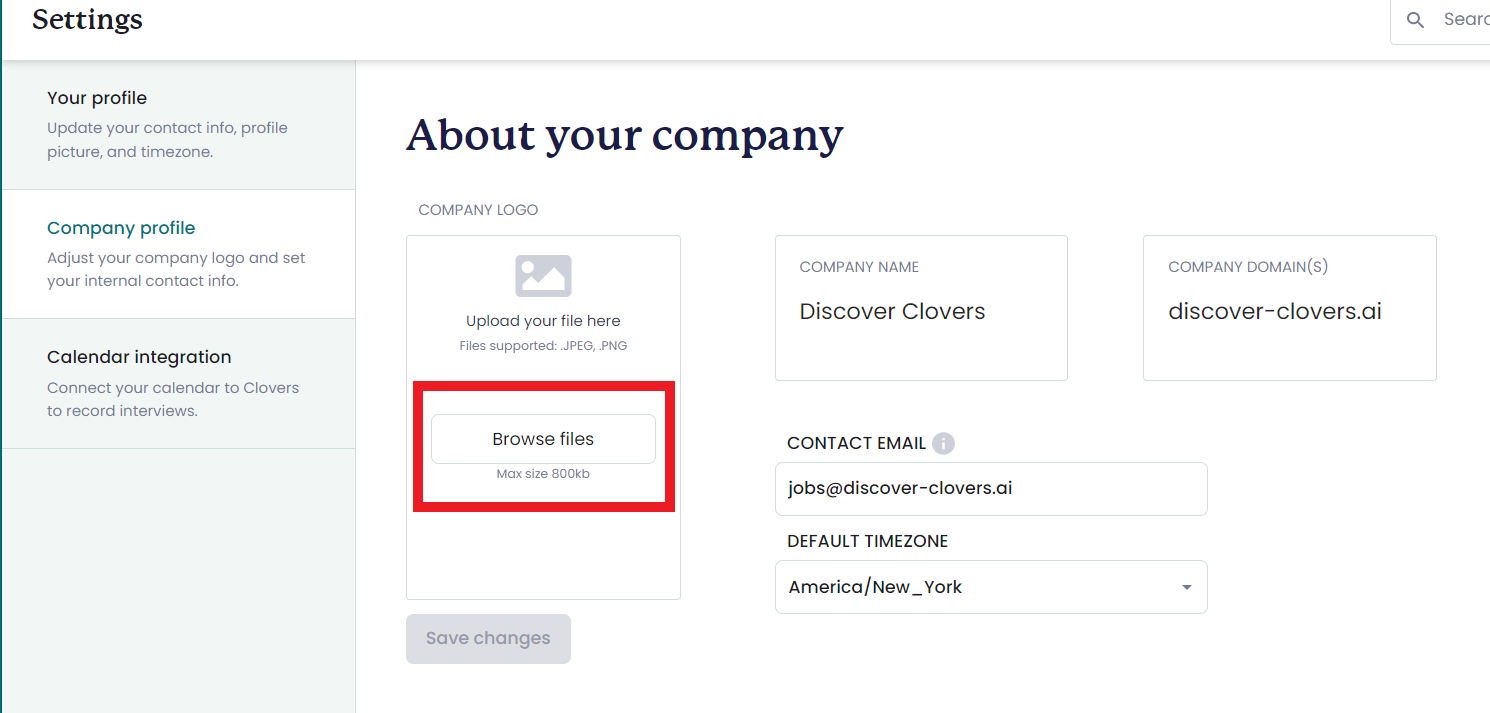Screen dimensions: 1490x713
Task: Click the Browse files button
Action: [x=543, y=439]
